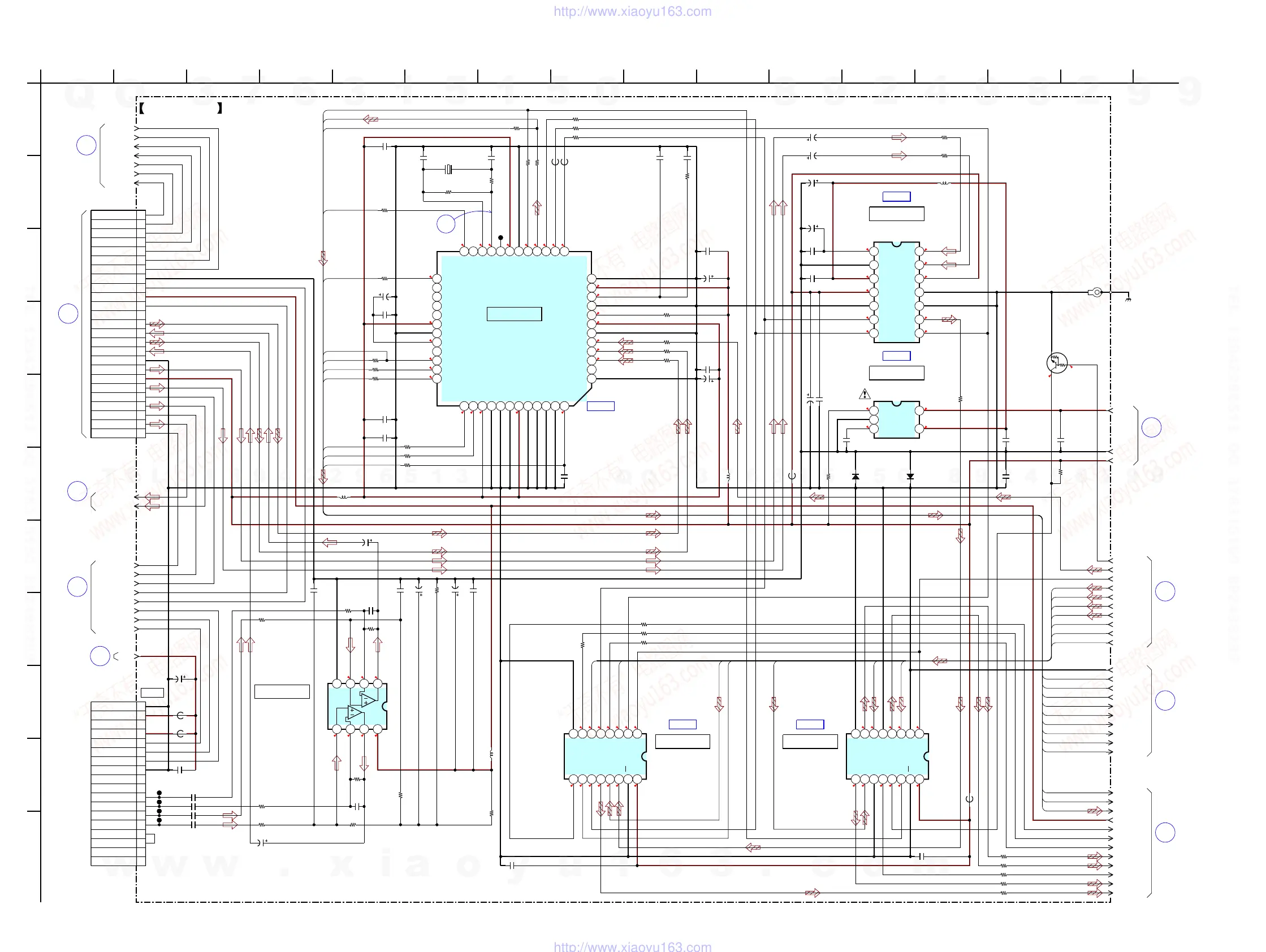Select the left diode symbol
1266x952 pixels.
(855, 476)
